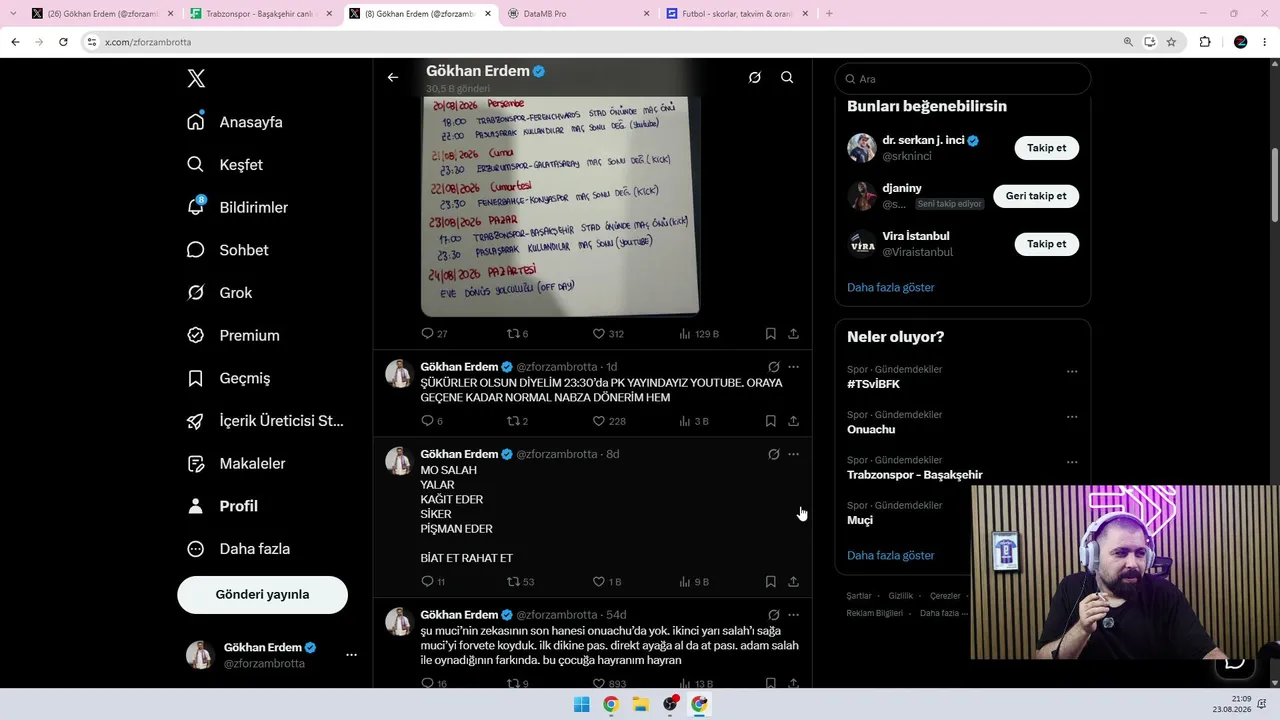Open İçerik Üreticisi Stüdyosu item
This screenshot has height=720, width=1280.
tap(265, 421)
